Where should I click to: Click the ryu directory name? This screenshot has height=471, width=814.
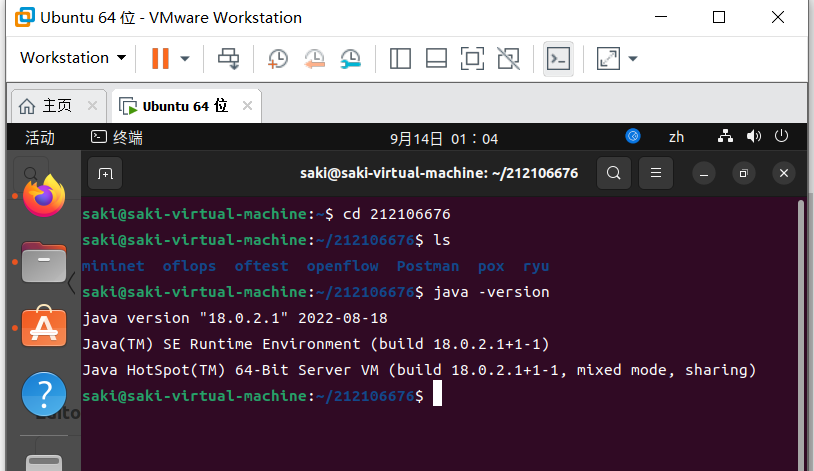coord(536,266)
